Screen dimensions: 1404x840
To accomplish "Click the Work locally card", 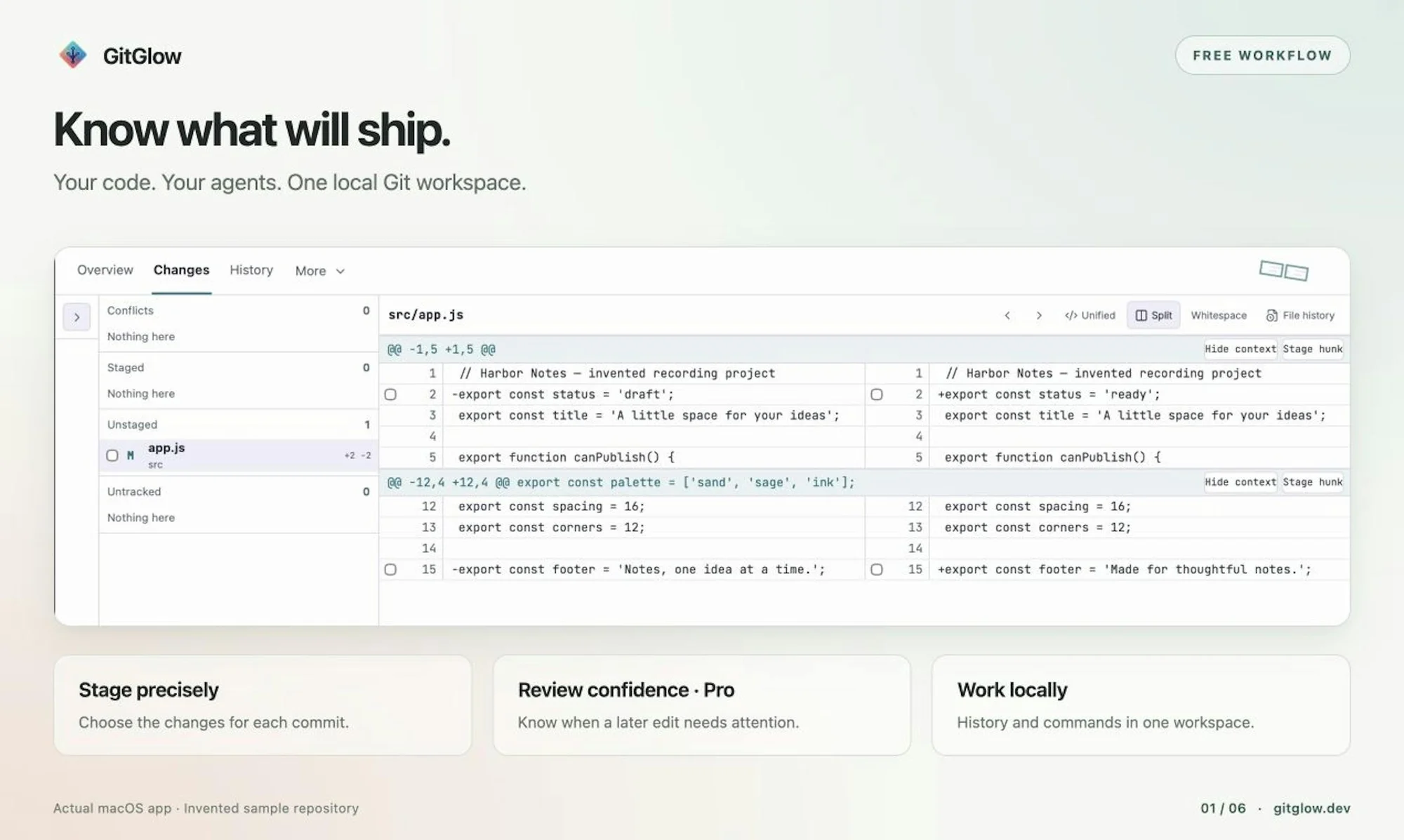I will (1141, 705).
